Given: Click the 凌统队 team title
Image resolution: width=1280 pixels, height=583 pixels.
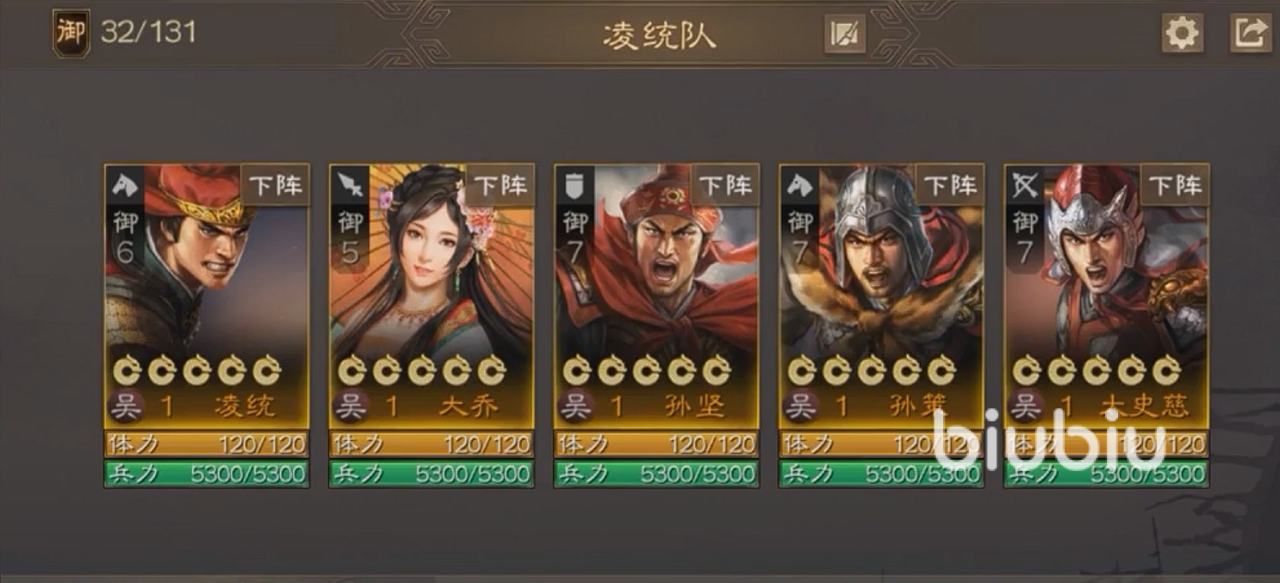Looking at the screenshot, I should (x=660, y=35).
